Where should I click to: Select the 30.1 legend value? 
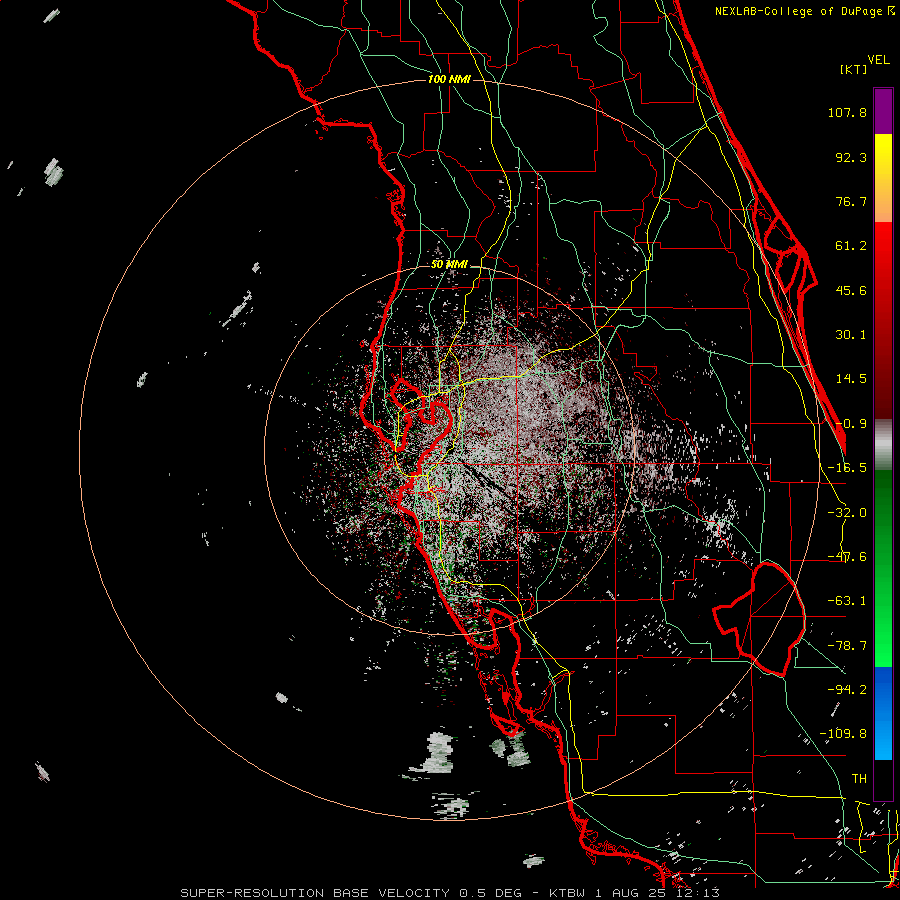coord(851,335)
